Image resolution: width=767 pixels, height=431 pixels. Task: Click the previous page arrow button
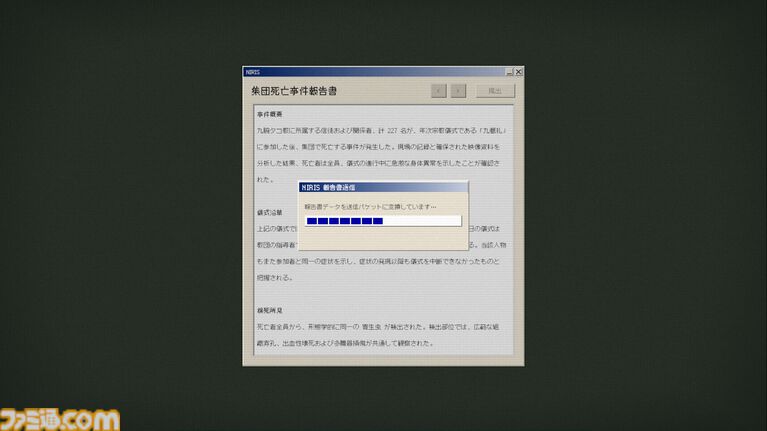439,91
